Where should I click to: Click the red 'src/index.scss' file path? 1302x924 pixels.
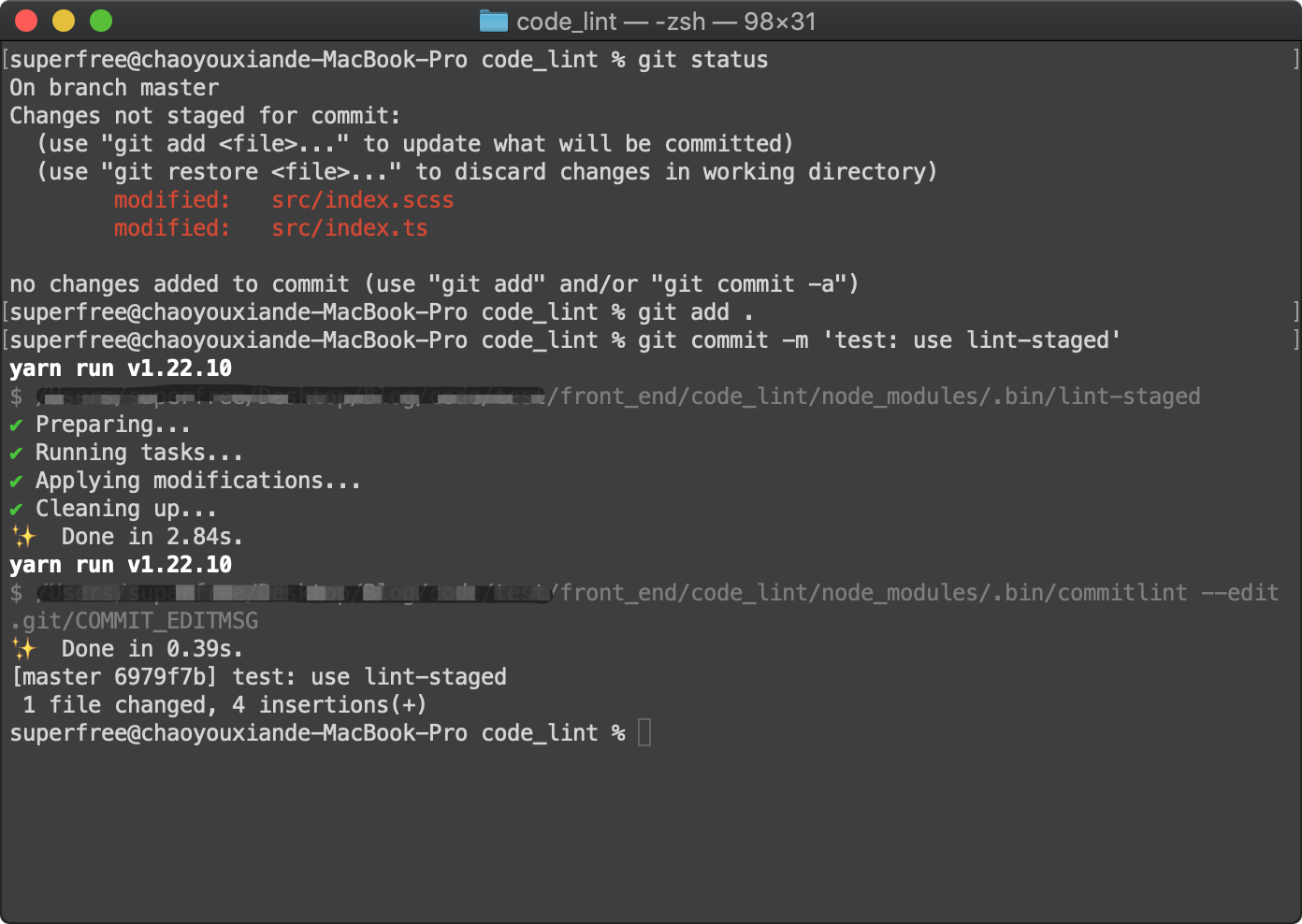[363, 200]
